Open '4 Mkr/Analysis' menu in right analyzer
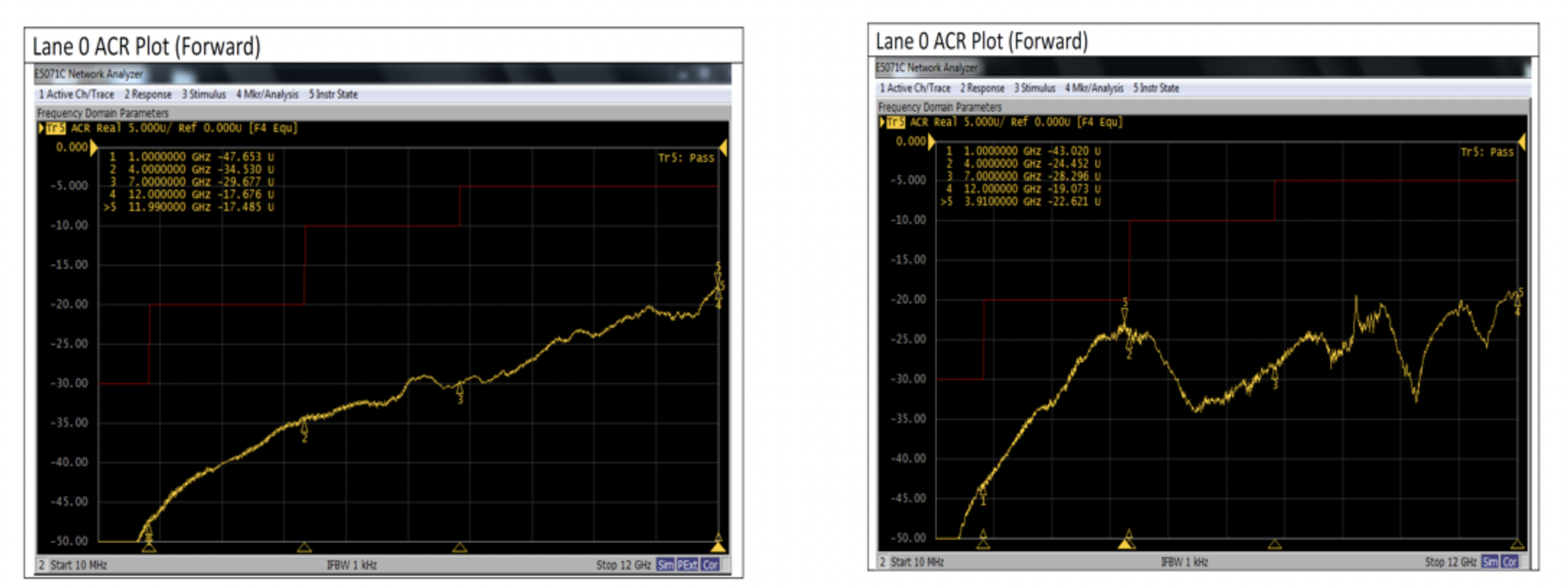Screen dimensions: 1568x588 click(1094, 88)
